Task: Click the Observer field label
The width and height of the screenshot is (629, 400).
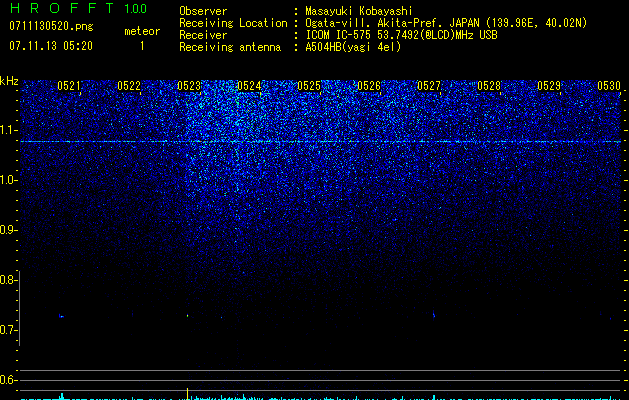Action: [203, 11]
